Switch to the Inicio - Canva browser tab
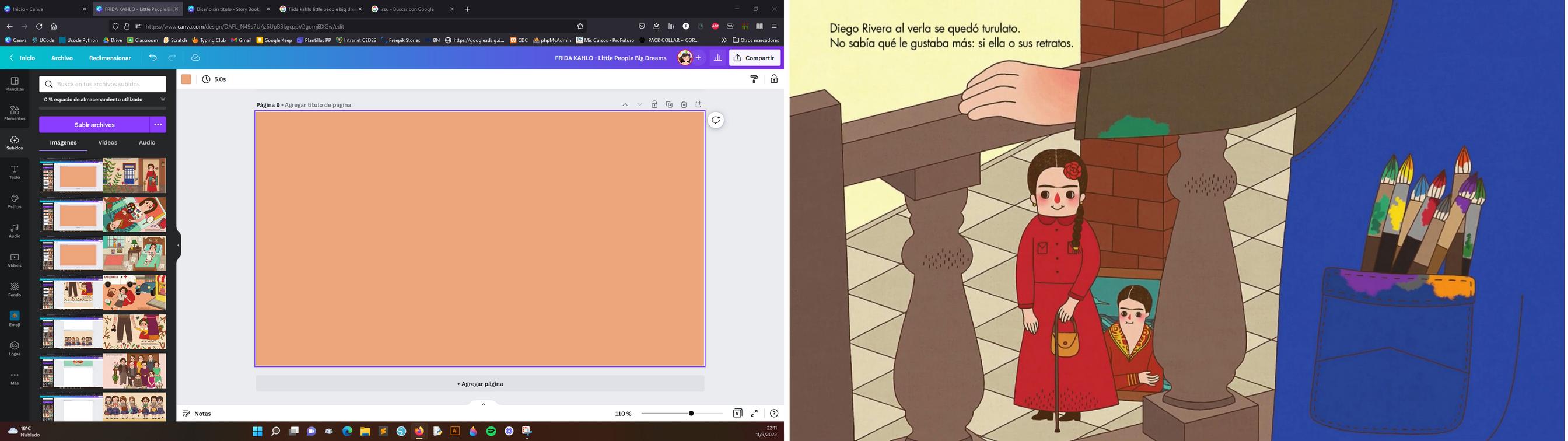Screen dimensions: 1568x441 [45, 9]
